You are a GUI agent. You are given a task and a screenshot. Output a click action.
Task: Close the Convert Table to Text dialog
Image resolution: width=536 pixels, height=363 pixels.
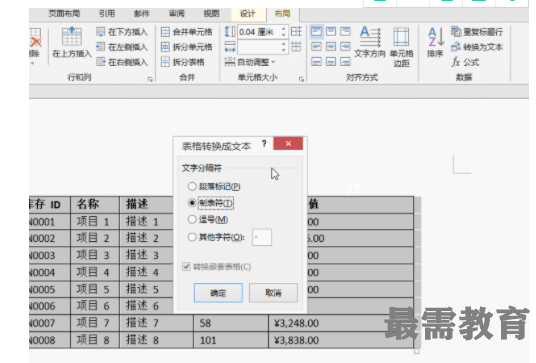tap(288, 144)
